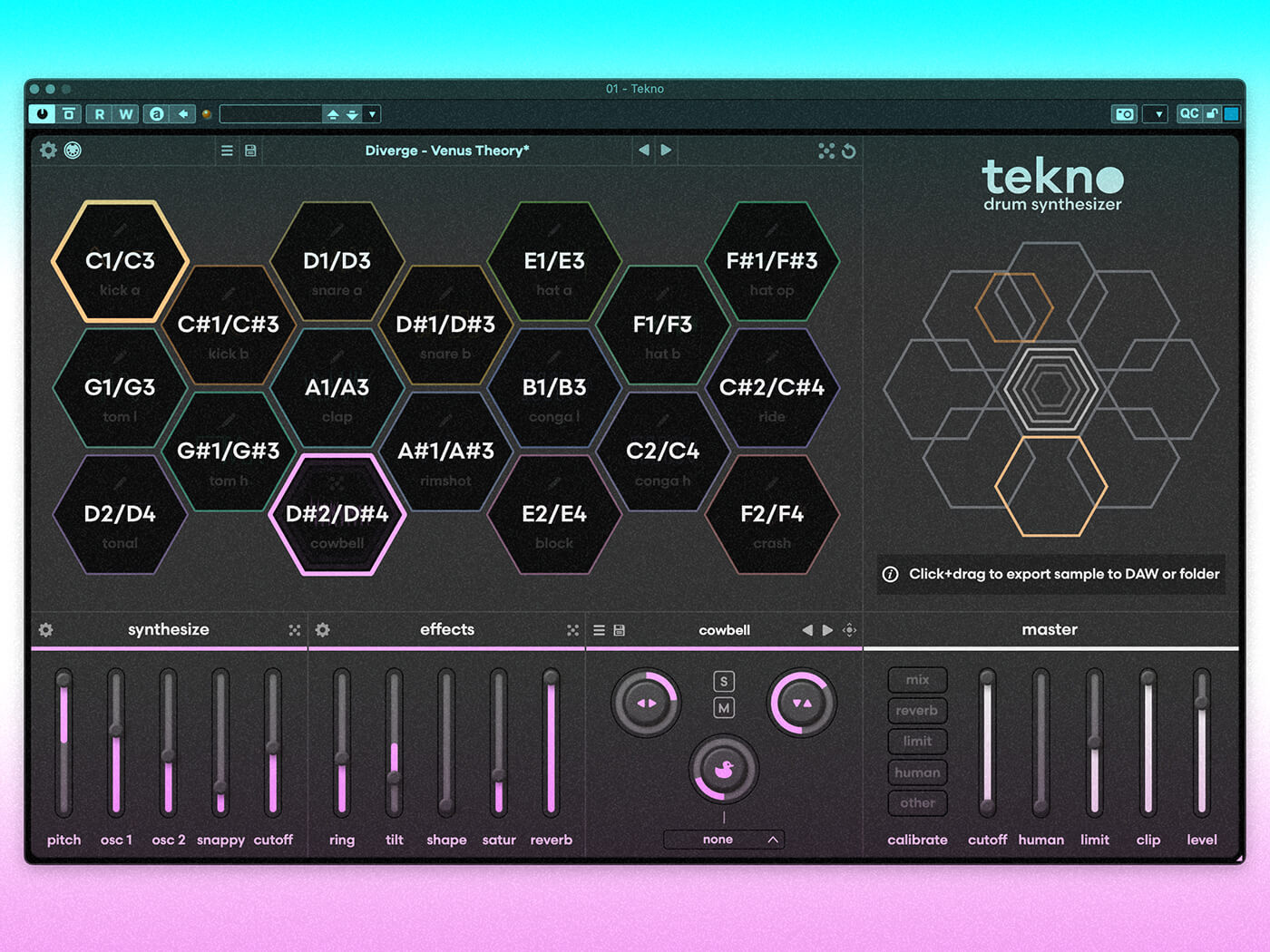
Task: Solo the cowbell pad
Action: [x=724, y=682]
